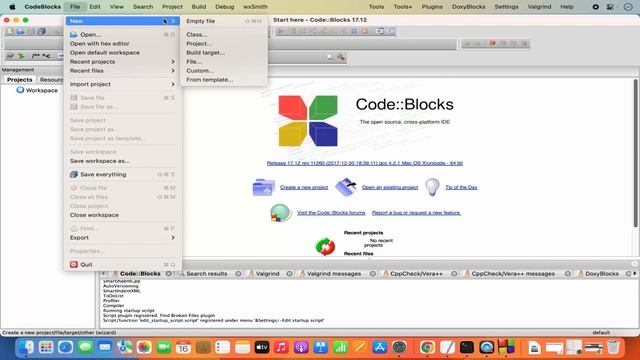The image size is (640, 360).
Task: Select Open default workspace
Action: point(122,53)
